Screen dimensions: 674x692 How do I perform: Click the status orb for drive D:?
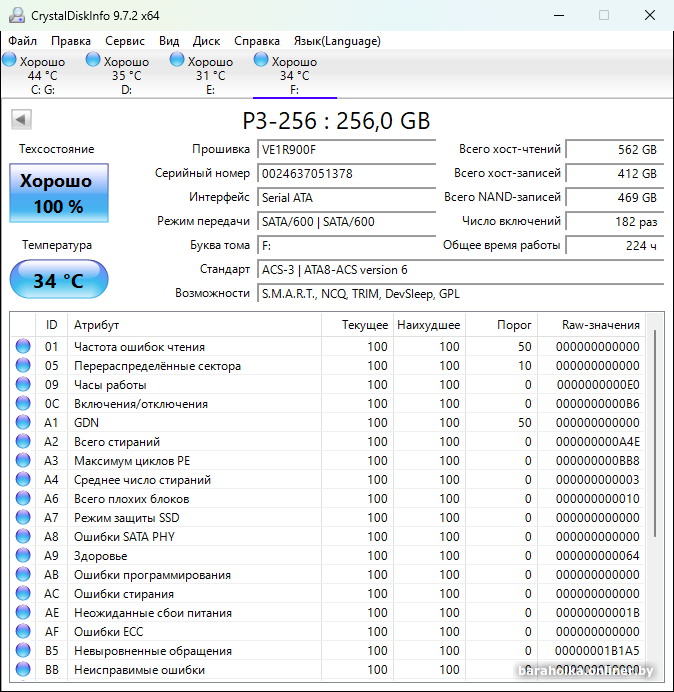pyautogui.click(x=93, y=61)
